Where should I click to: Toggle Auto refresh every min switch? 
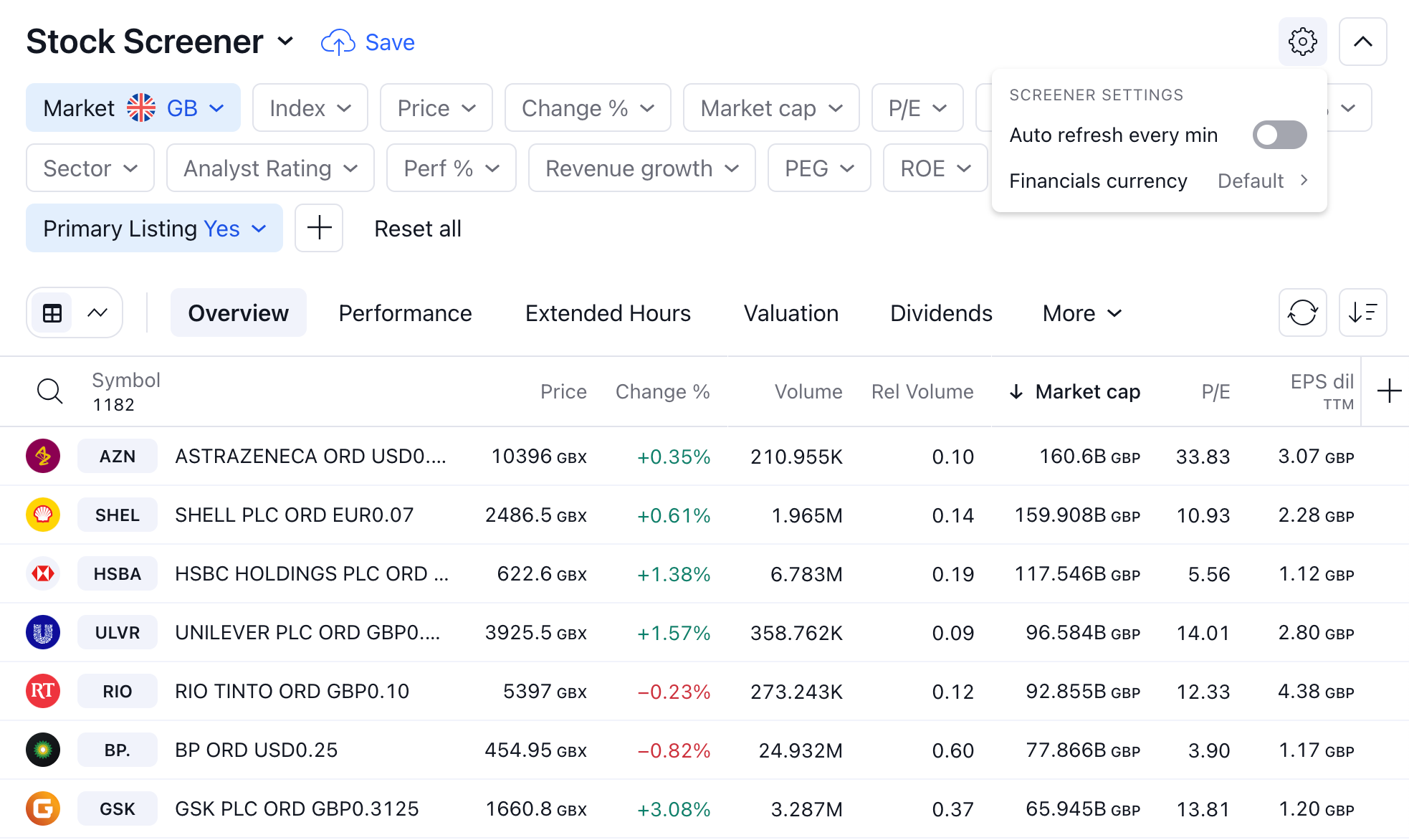coord(1279,135)
